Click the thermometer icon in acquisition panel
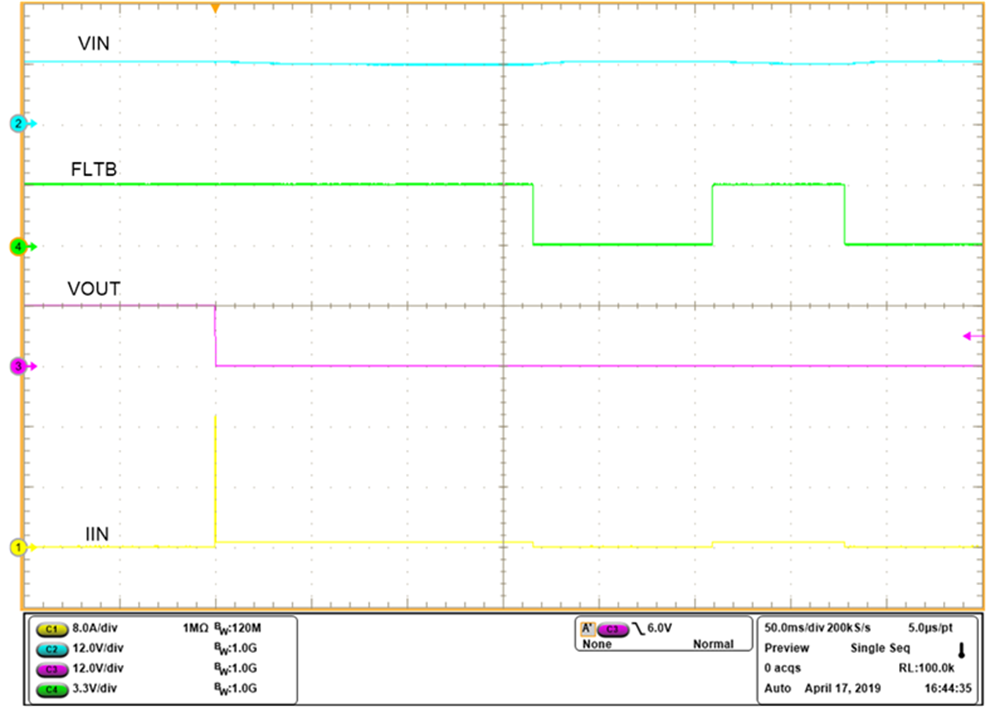The width and height of the screenshot is (1000, 708). [x=962, y=651]
